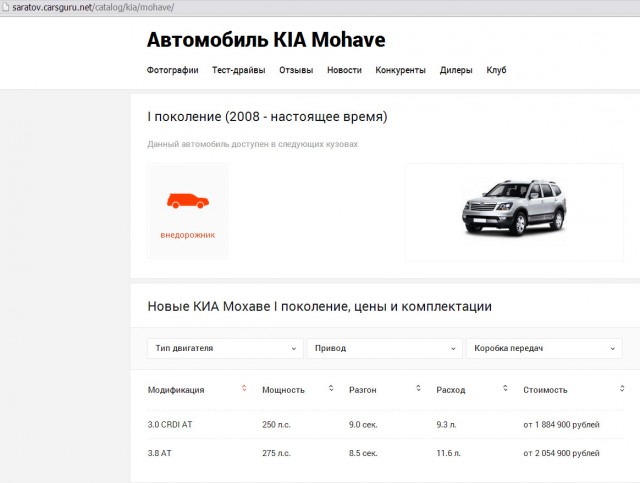Click the внедорожник body type link
Viewport: 640px width, 483px height.
tap(188, 235)
